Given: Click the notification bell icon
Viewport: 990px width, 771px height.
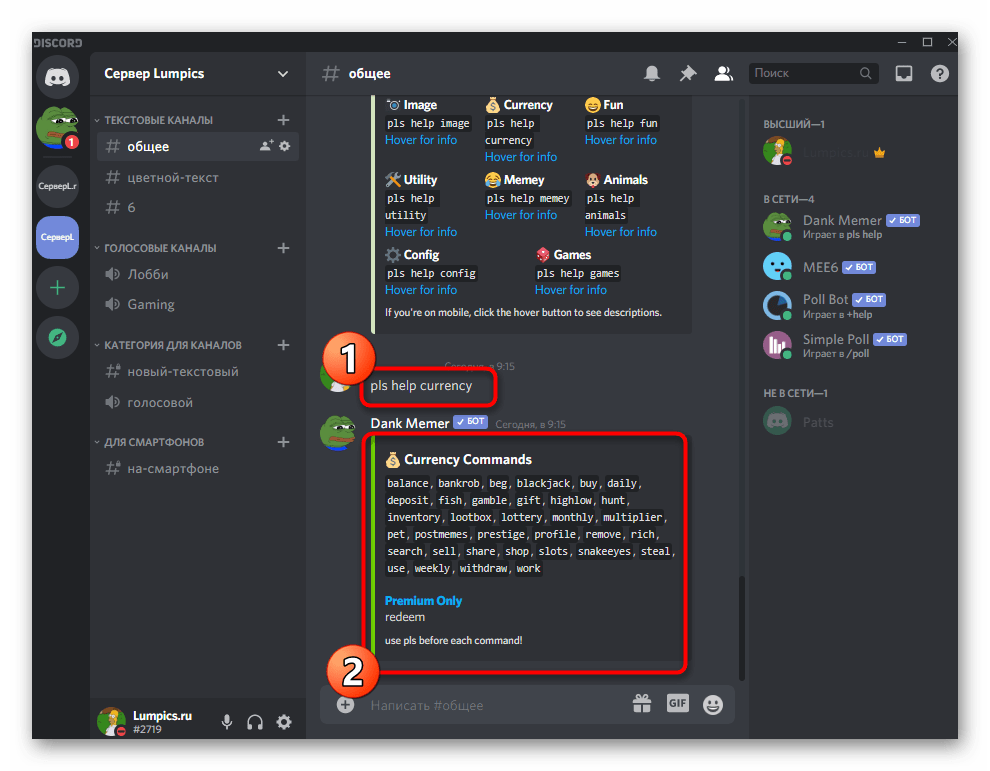Looking at the screenshot, I should coord(652,73).
